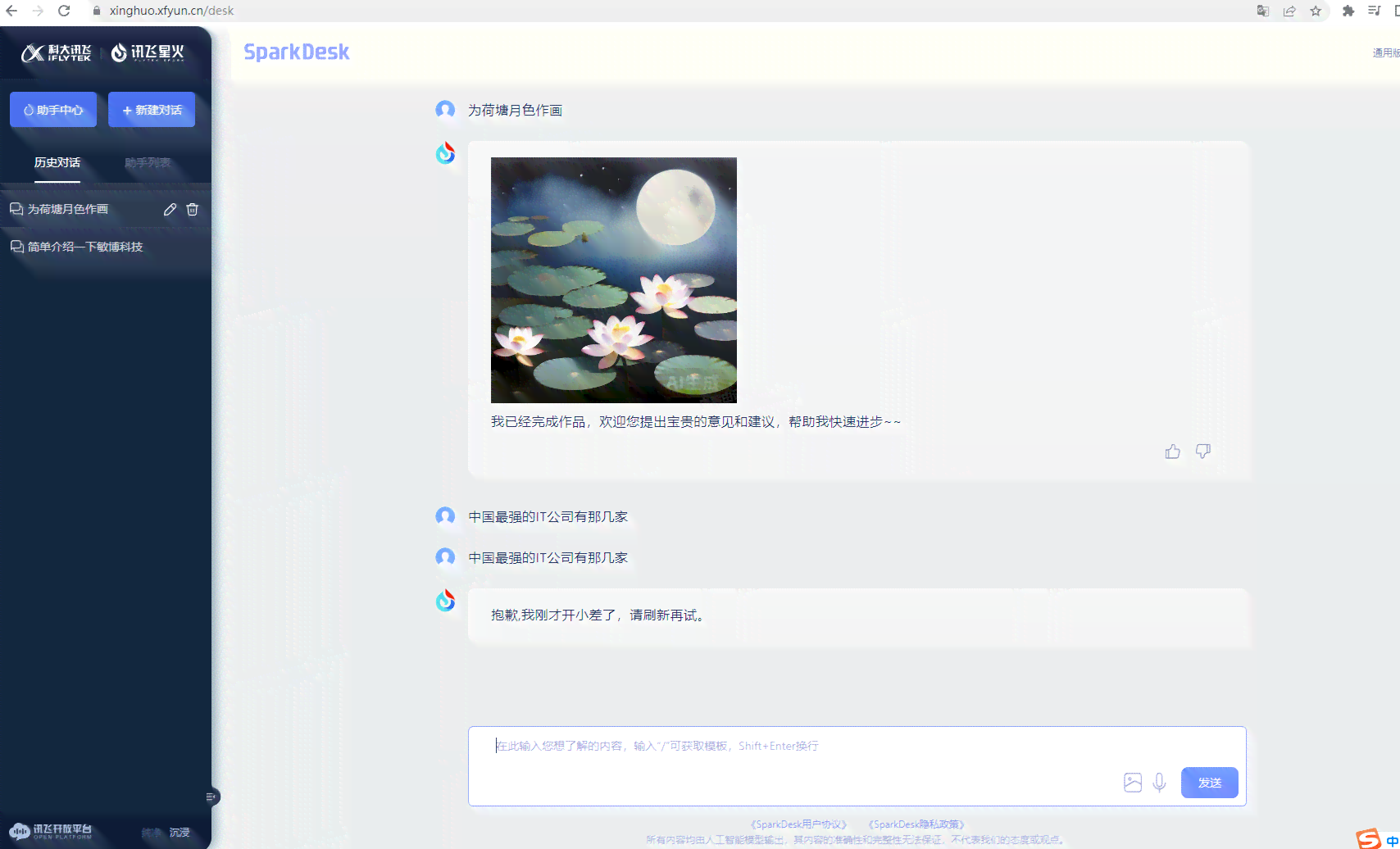Send the message with the 发送 button

coord(1210,783)
